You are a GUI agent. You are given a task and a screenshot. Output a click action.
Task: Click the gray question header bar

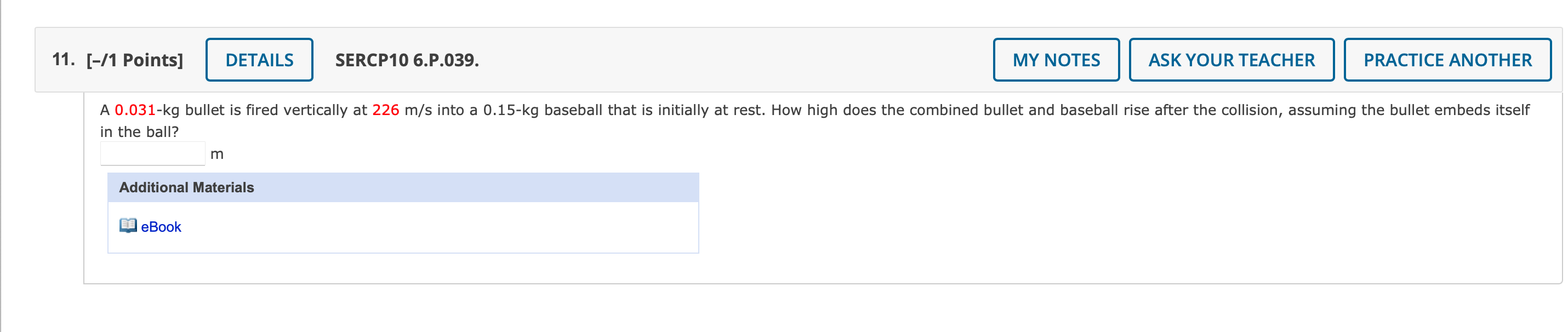pyautogui.click(x=731, y=60)
